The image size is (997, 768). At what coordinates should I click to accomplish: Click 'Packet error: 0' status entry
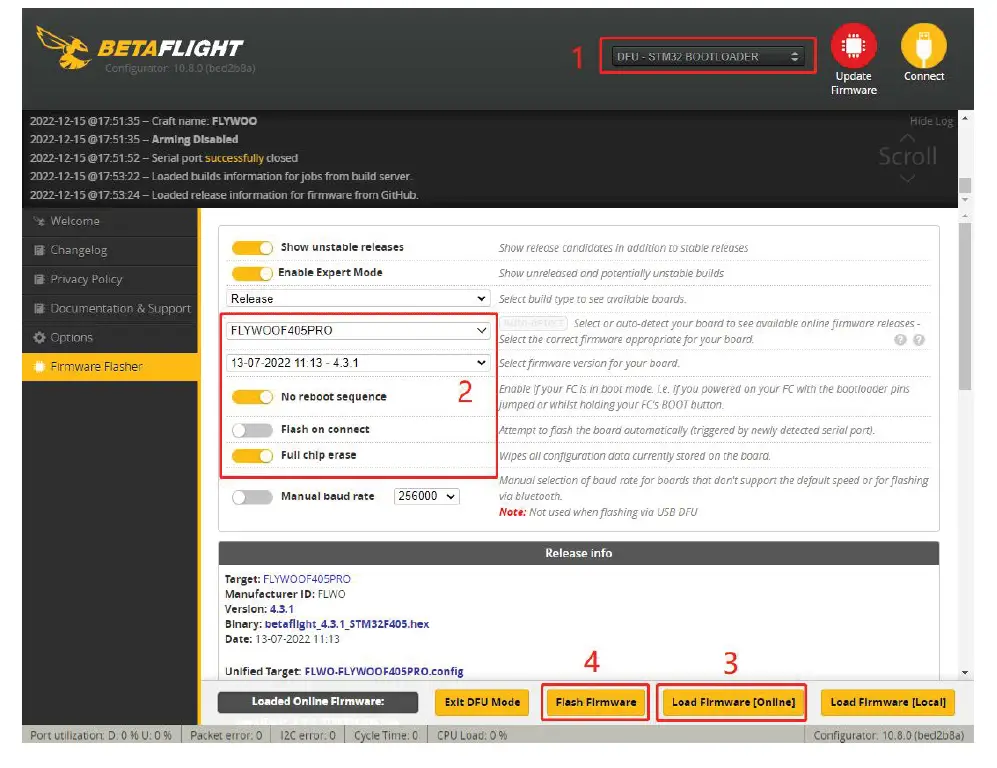[226, 736]
